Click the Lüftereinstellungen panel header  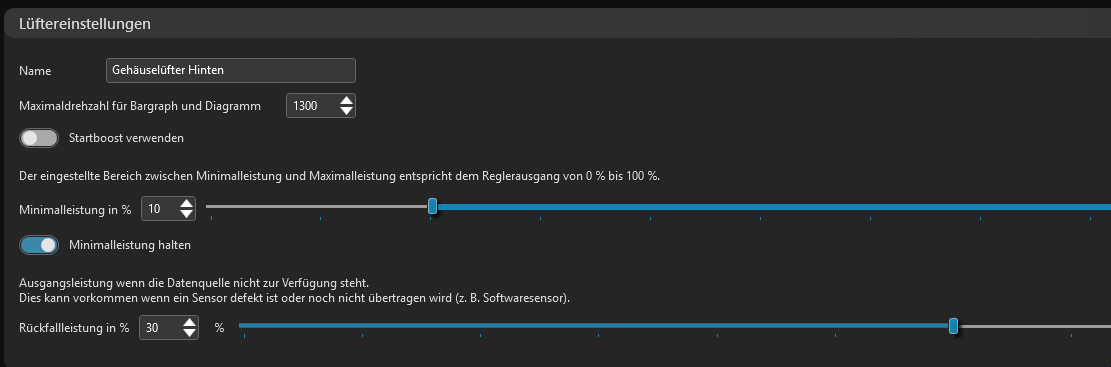click(558, 23)
